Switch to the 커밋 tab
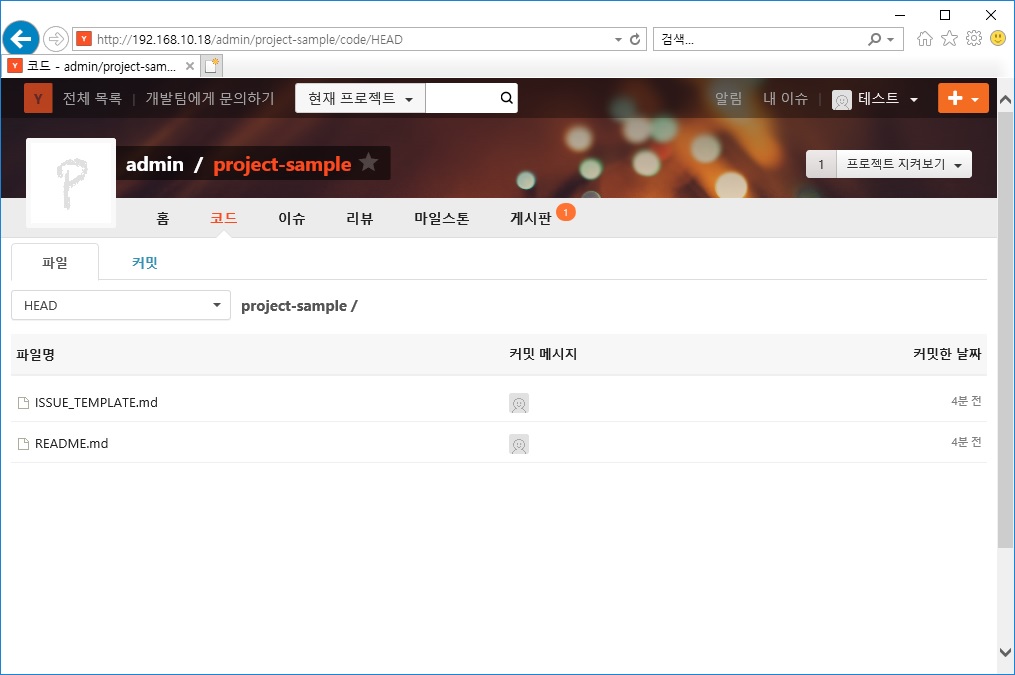 pyautogui.click(x=143, y=262)
